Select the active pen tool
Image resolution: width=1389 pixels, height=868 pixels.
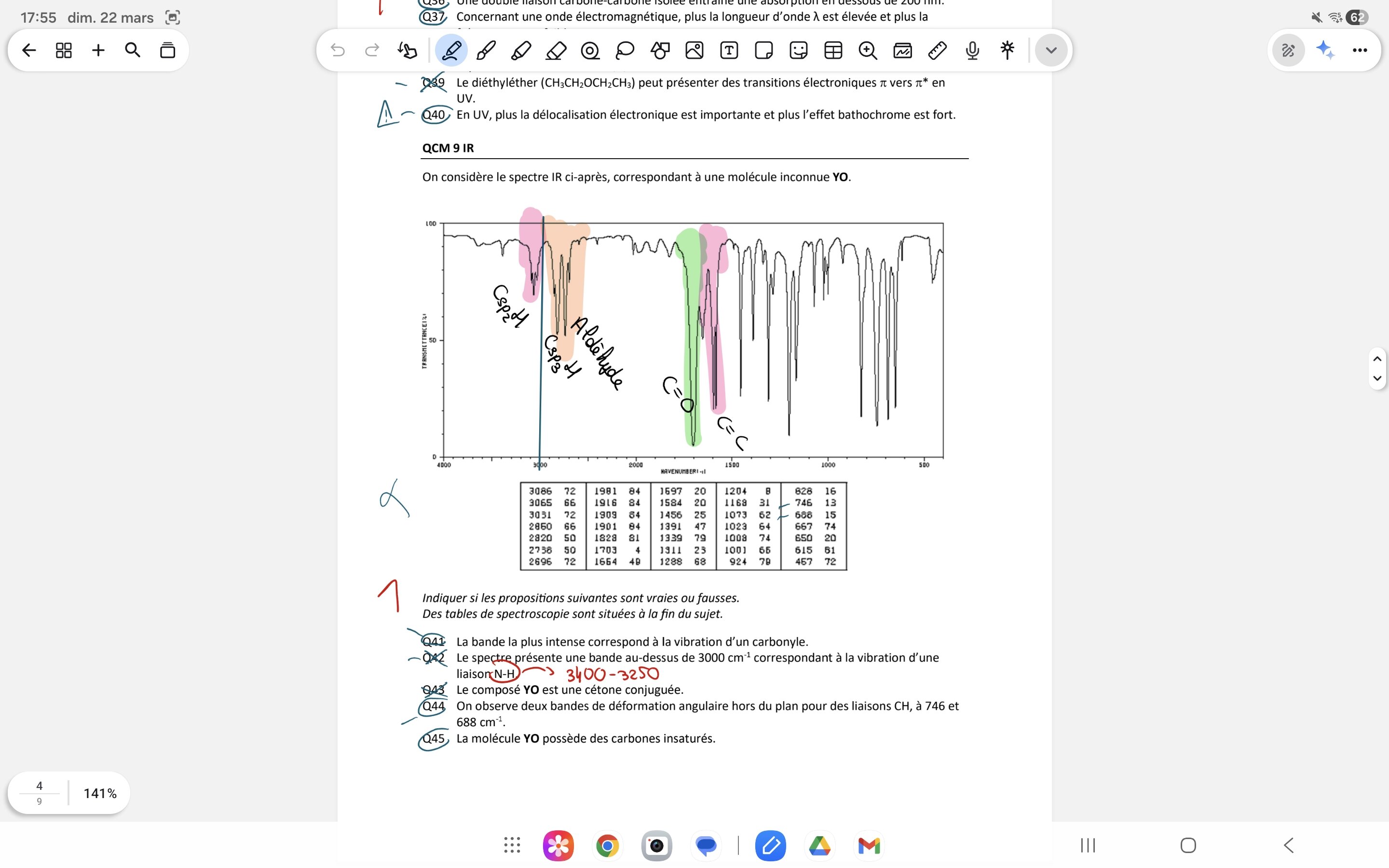(451, 51)
